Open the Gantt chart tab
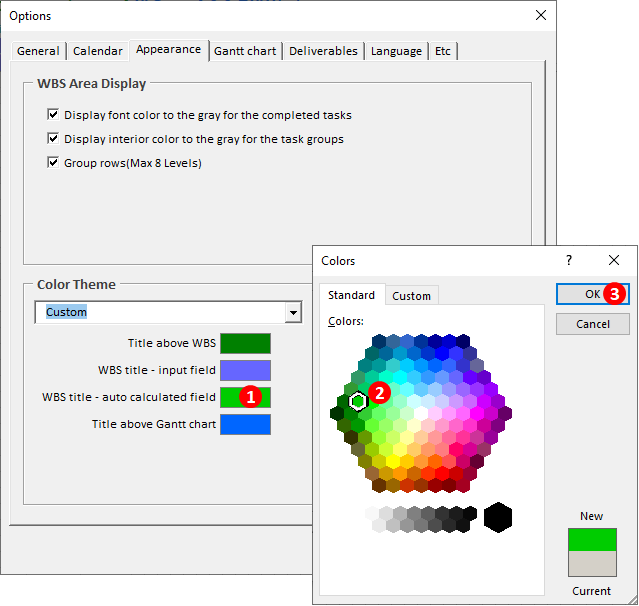 click(245, 51)
